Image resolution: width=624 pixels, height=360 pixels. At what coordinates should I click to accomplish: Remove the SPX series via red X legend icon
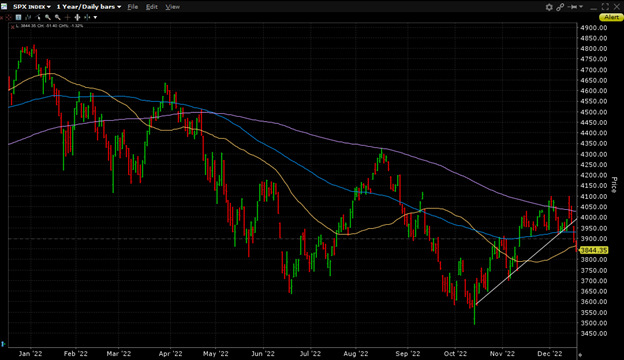pos(13,27)
